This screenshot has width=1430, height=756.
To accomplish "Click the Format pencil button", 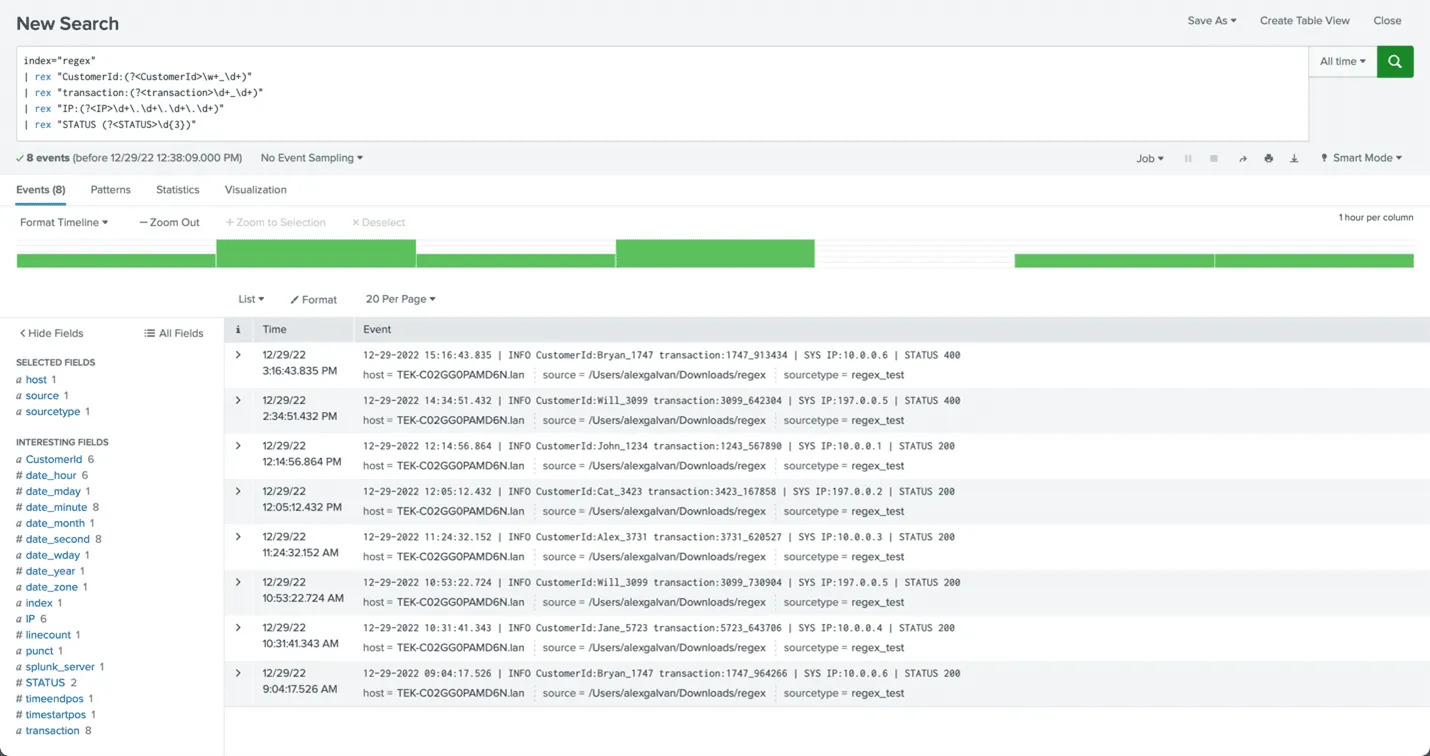I will pos(313,299).
